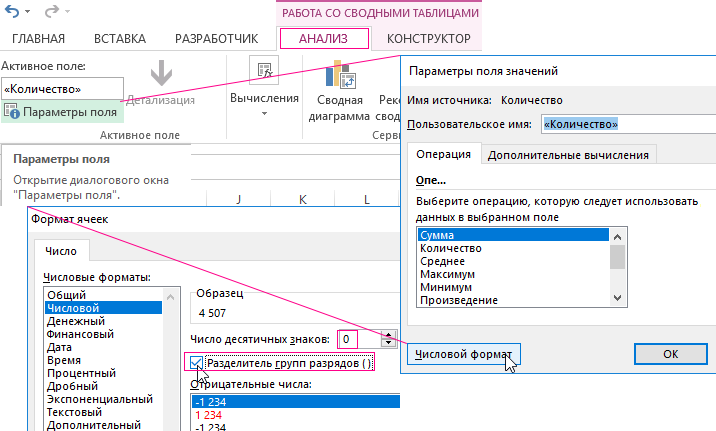Expand the Вычисления dropdown arrow
This screenshot has width=716, height=431.
point(264,113)
